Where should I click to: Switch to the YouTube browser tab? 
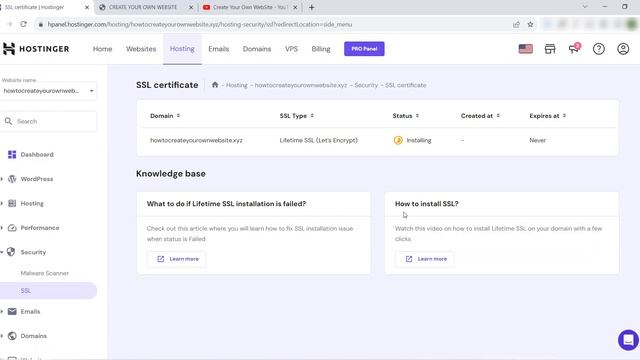pyautogui.click(x=250, y=7)
